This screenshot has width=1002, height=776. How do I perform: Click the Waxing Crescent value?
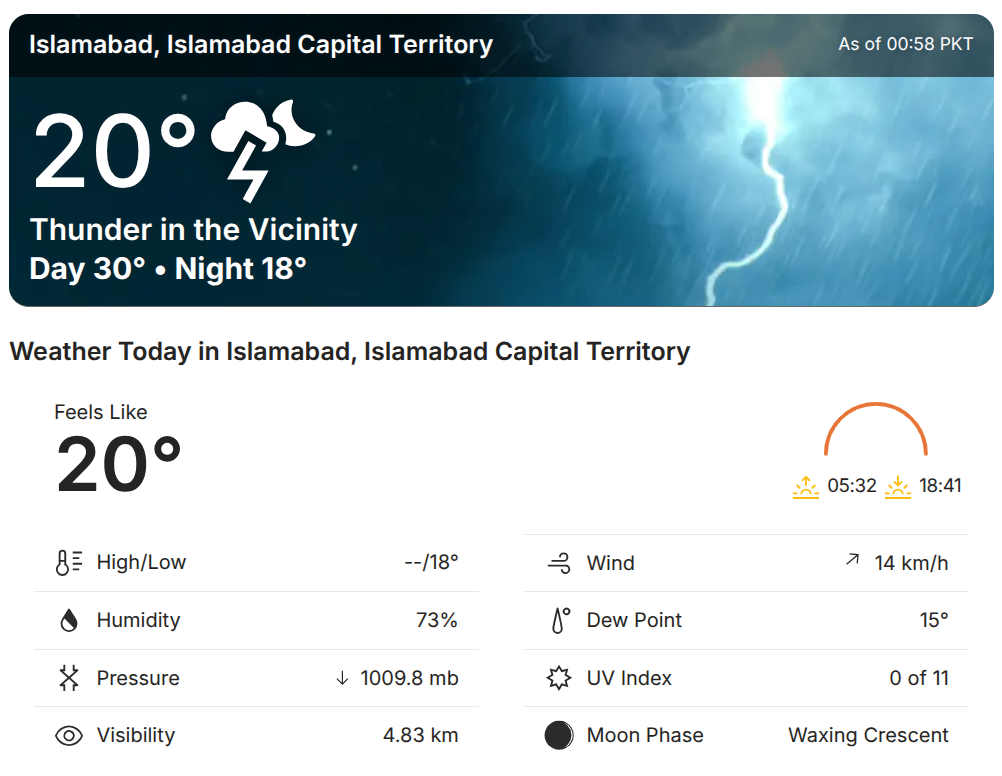(x=868, y=736)
